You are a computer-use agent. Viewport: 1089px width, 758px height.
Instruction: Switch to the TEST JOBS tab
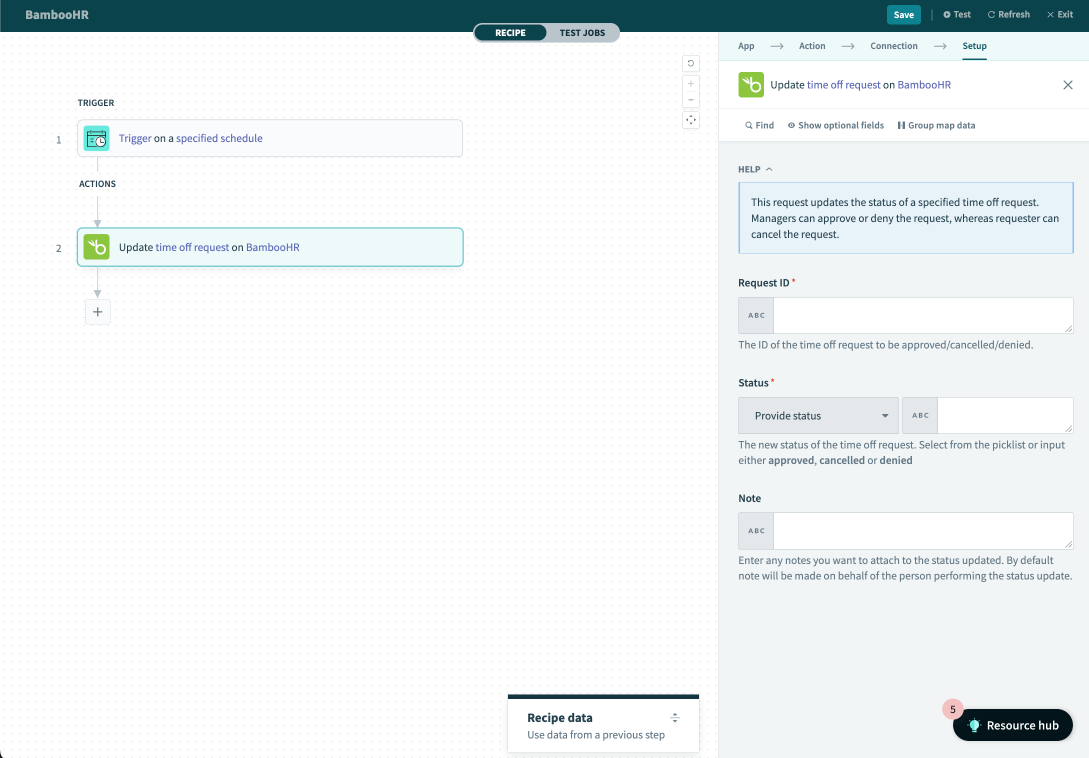[582, 32]
